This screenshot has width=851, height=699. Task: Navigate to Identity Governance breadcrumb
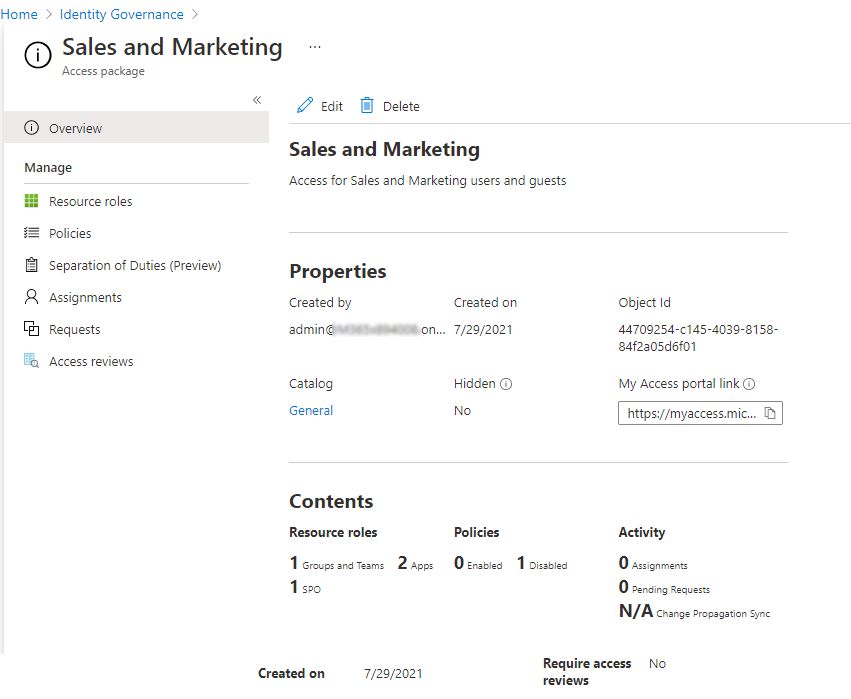point(121,14)
